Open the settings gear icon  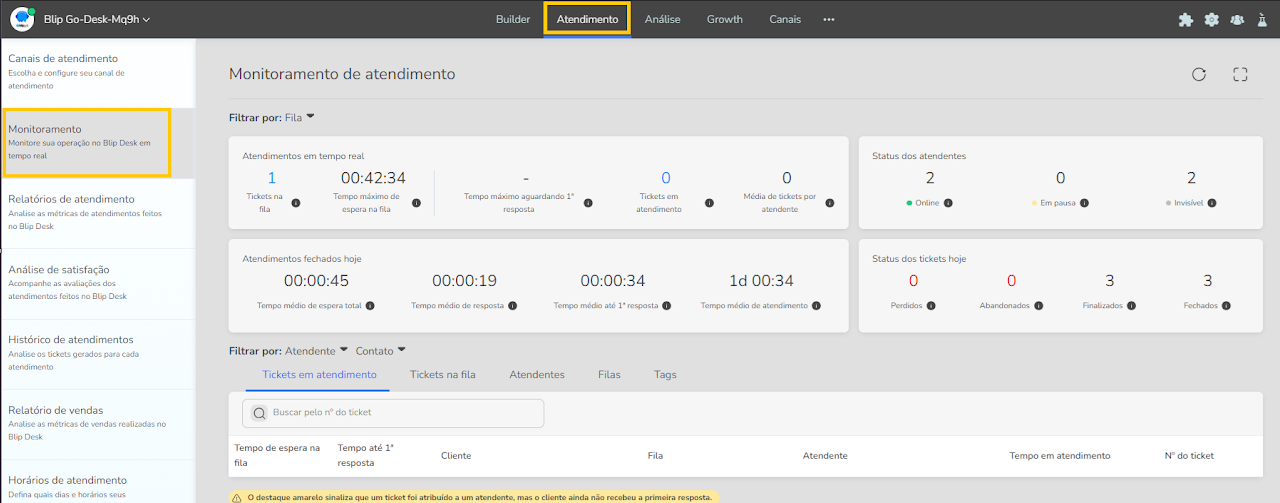[x=1211, y=19]
